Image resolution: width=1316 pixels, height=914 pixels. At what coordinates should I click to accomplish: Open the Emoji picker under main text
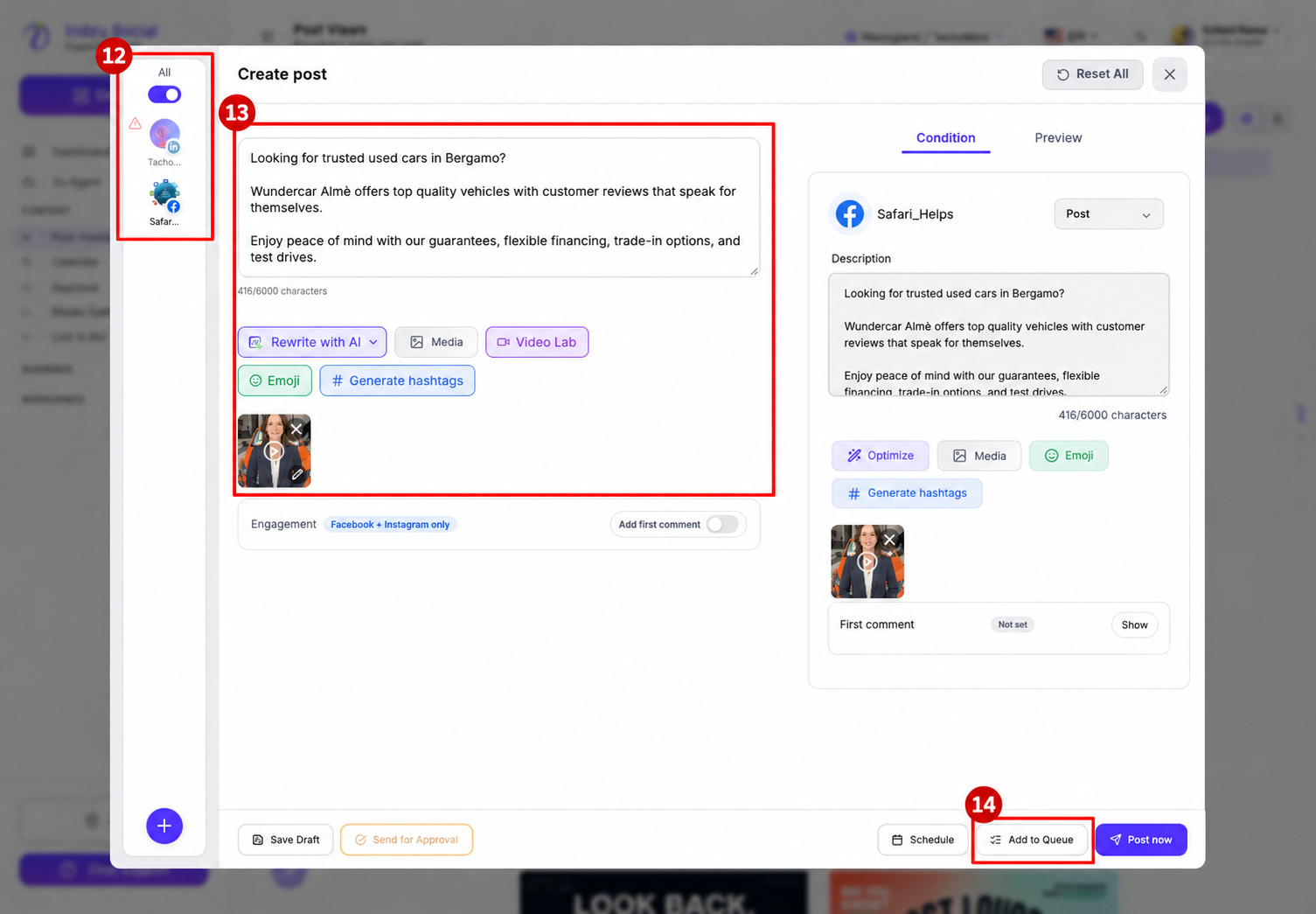point(275,380)
